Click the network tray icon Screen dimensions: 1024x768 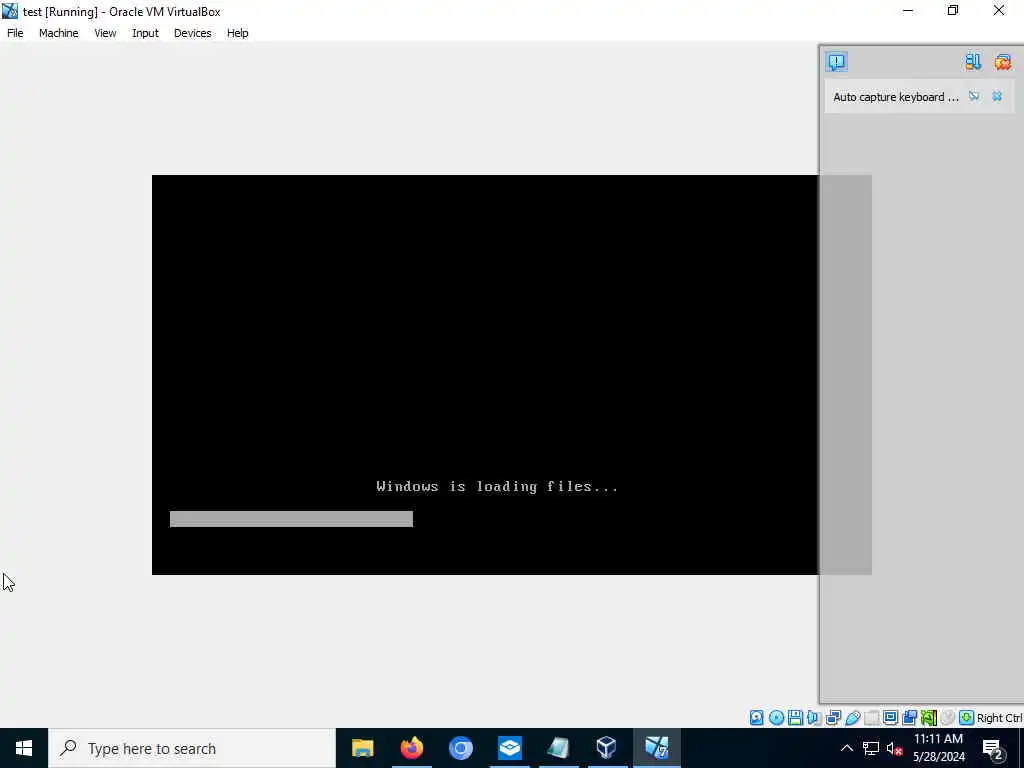point(871,748)
